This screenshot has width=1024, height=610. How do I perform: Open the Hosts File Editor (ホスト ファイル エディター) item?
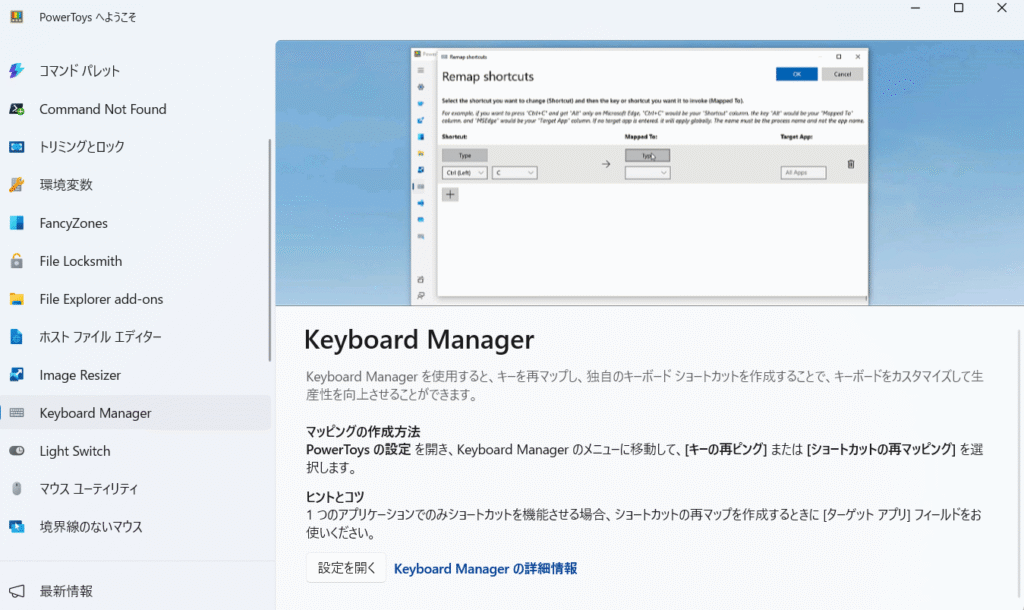[x=100, y=337]
